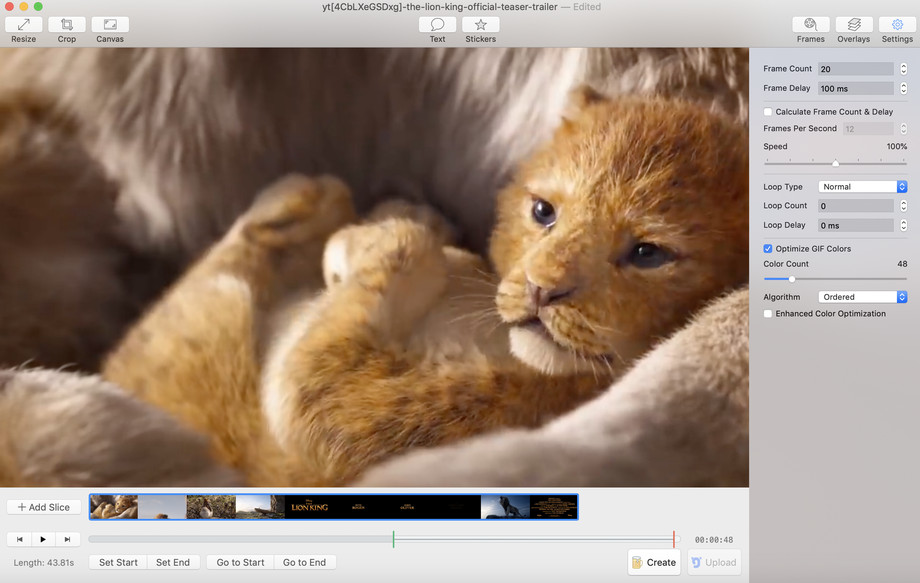Select the Resize tool icon
Image resolution: width=920 pixels, height=583 pixels.
pos(23,25)
